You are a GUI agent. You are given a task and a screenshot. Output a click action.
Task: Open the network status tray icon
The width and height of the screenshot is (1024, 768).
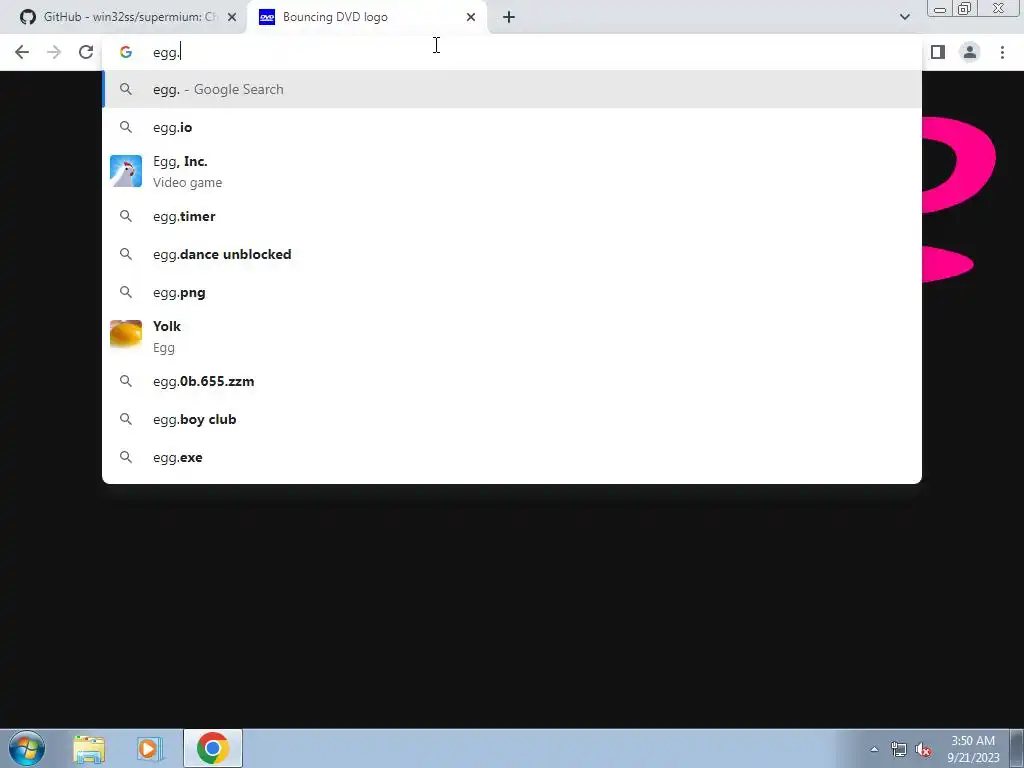[x=899, y=749]
